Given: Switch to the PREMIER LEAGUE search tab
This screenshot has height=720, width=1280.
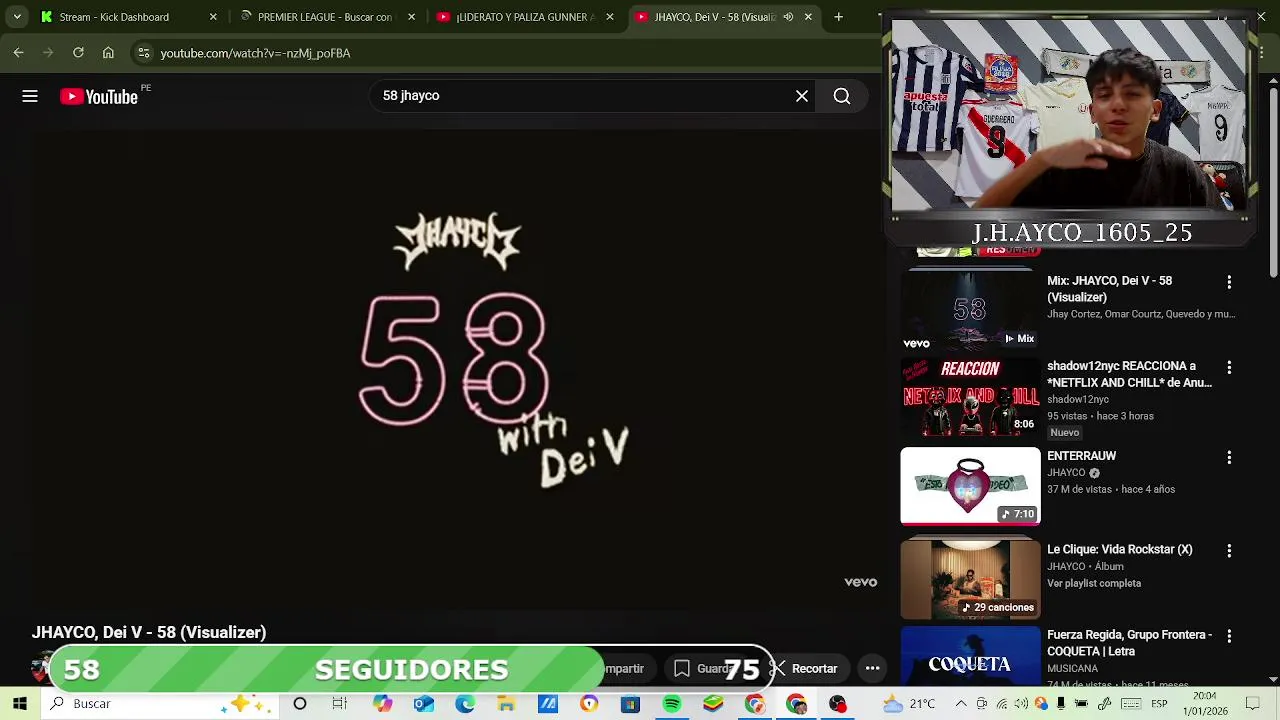Looking at the screenshot, I should 327,17.
